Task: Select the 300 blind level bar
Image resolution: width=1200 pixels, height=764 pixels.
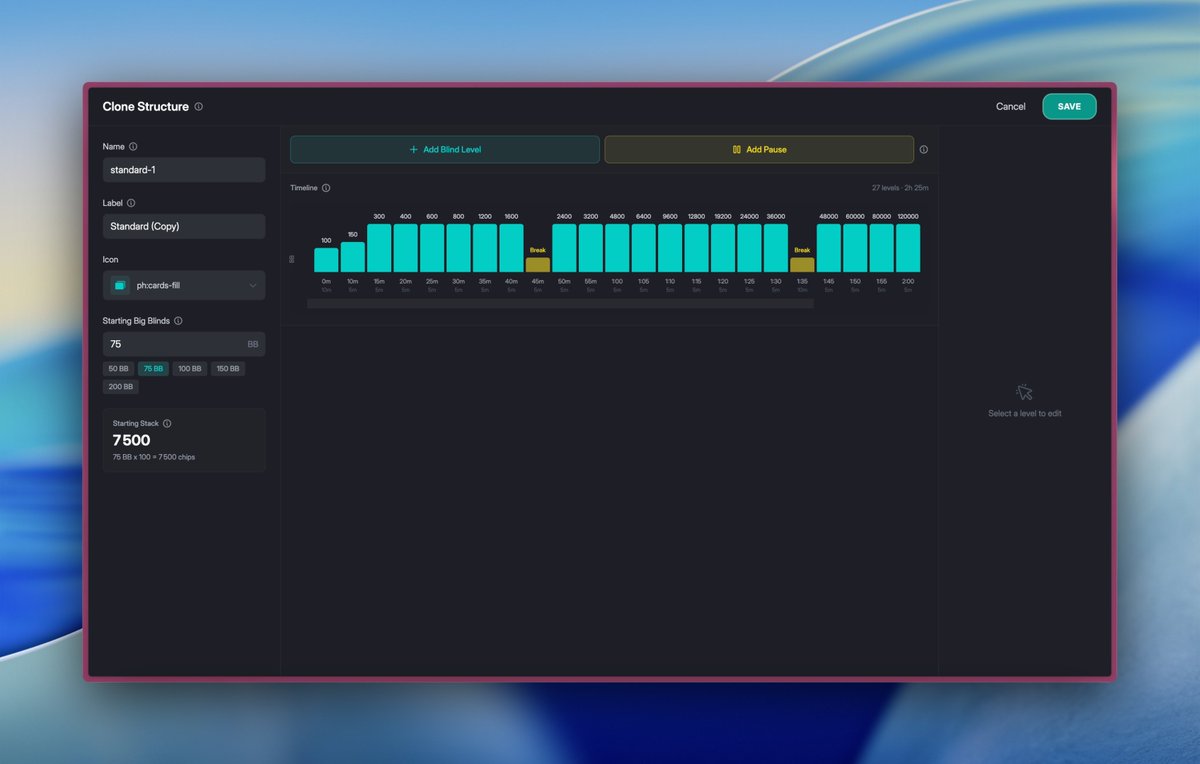Action: tap(379, 248)
